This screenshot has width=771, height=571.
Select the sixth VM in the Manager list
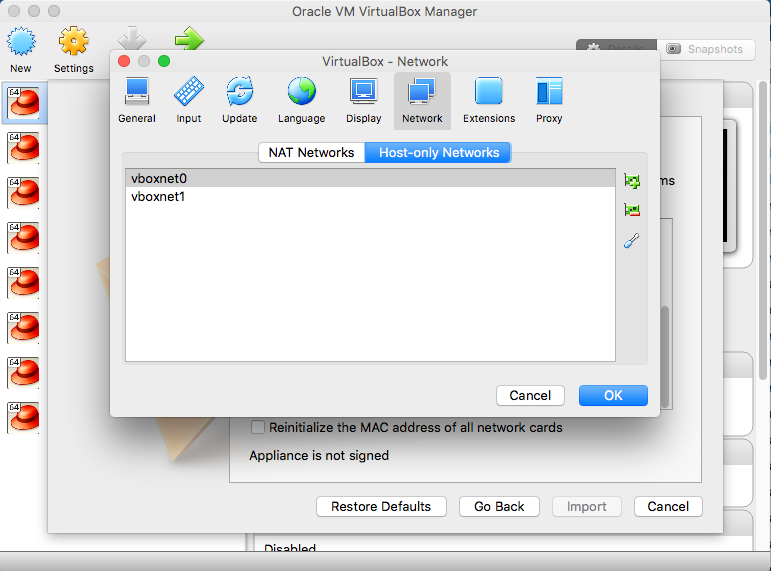24,328
